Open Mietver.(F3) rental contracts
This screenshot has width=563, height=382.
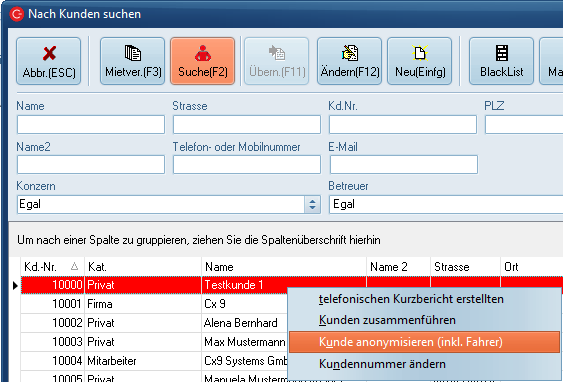[x=132, y=61]
